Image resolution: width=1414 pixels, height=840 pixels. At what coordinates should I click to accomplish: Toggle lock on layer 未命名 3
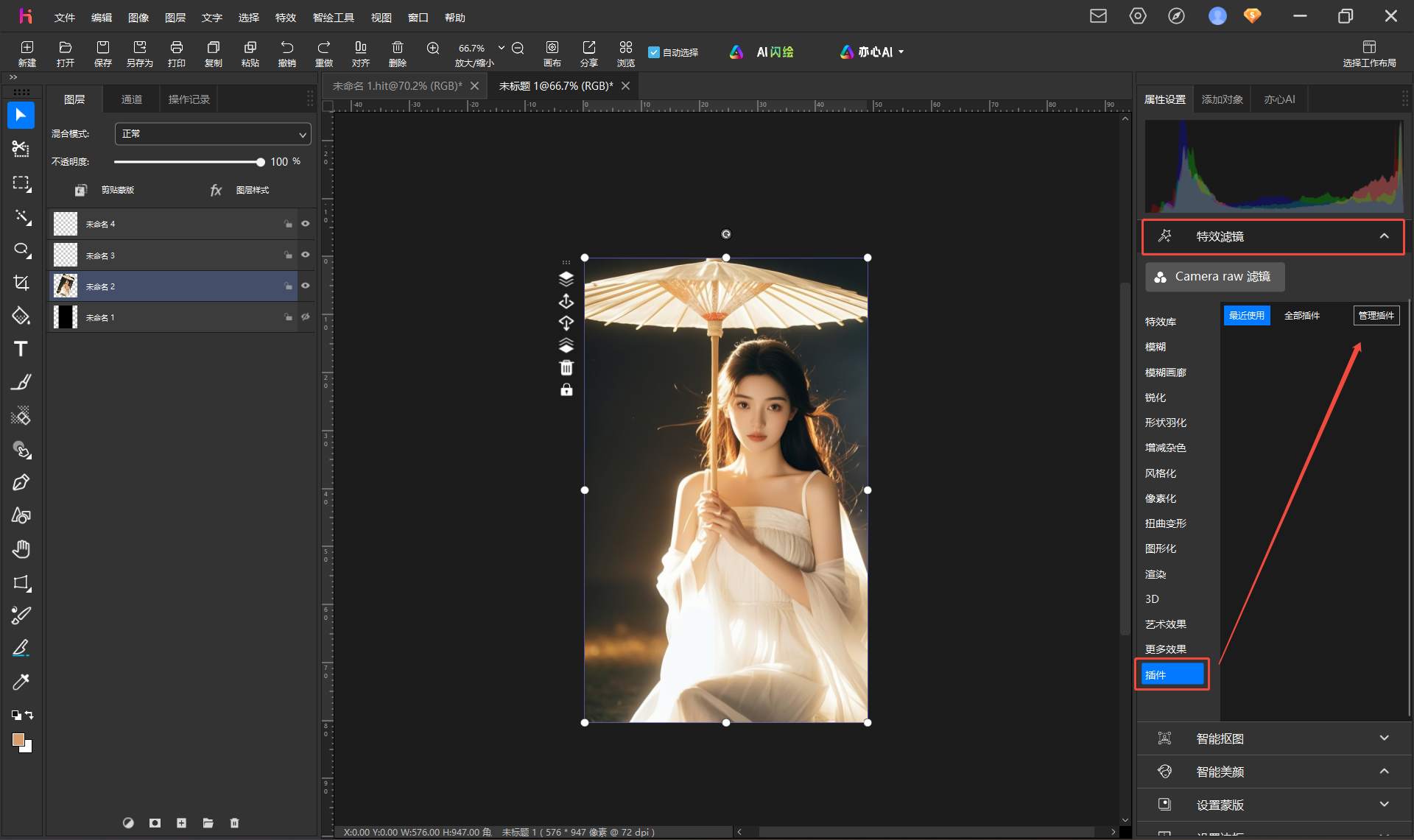[x=288, y=255]
